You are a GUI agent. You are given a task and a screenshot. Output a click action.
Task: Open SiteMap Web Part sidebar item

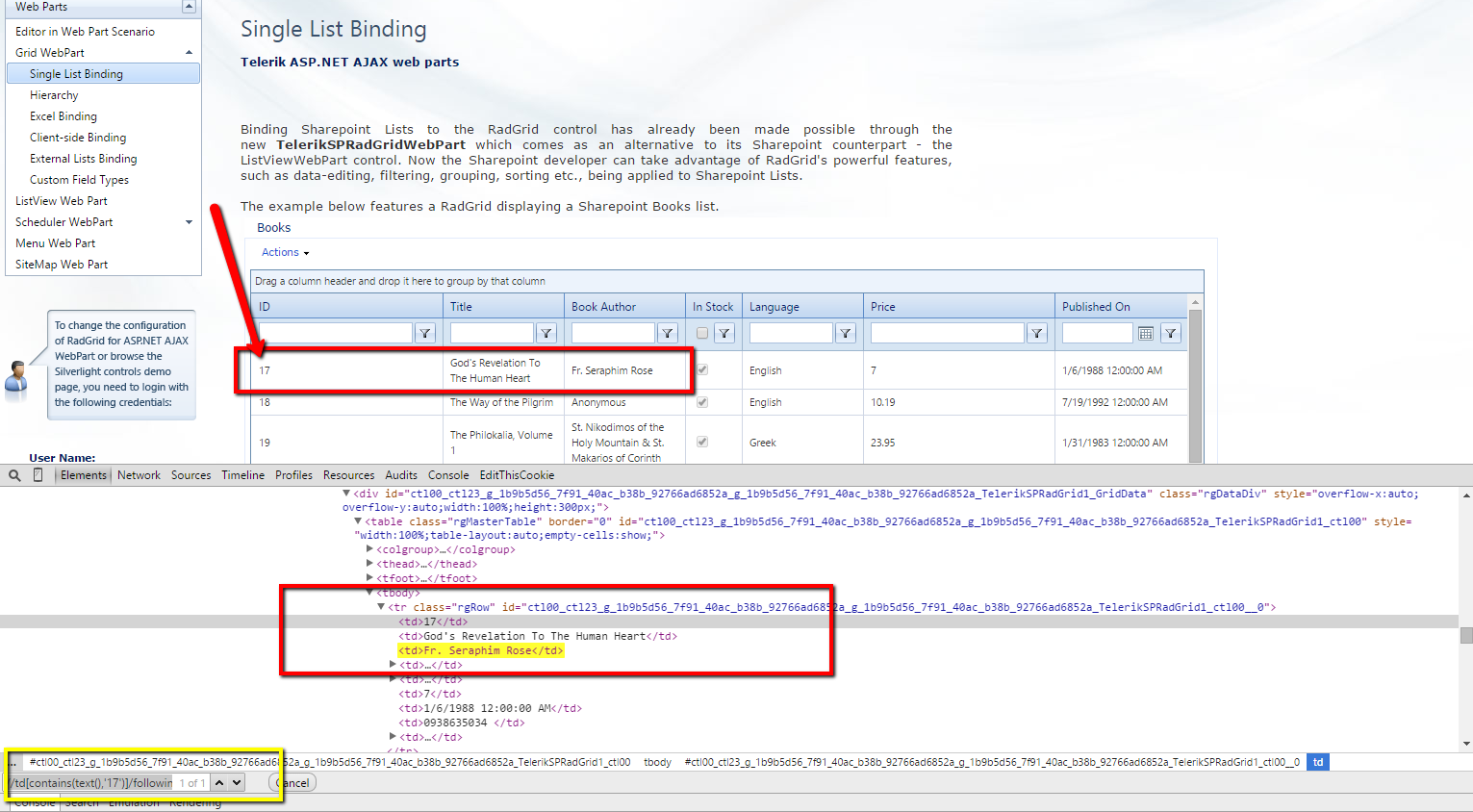click(x=62, y=265)
